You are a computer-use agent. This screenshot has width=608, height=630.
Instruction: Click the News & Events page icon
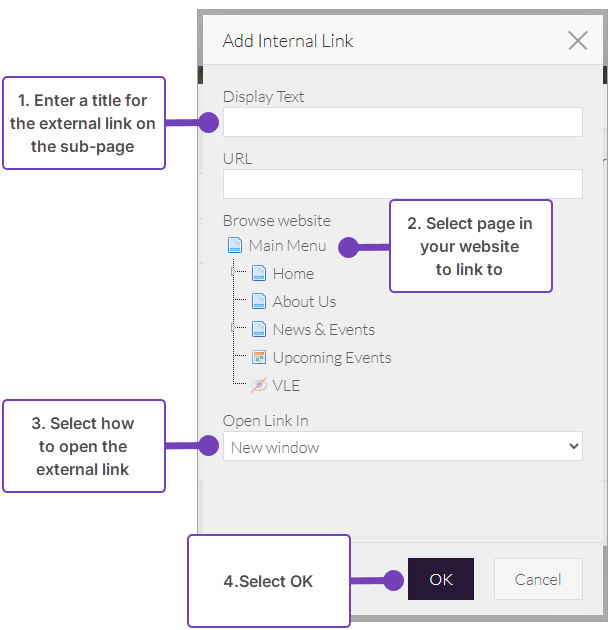tap(259, 329)
